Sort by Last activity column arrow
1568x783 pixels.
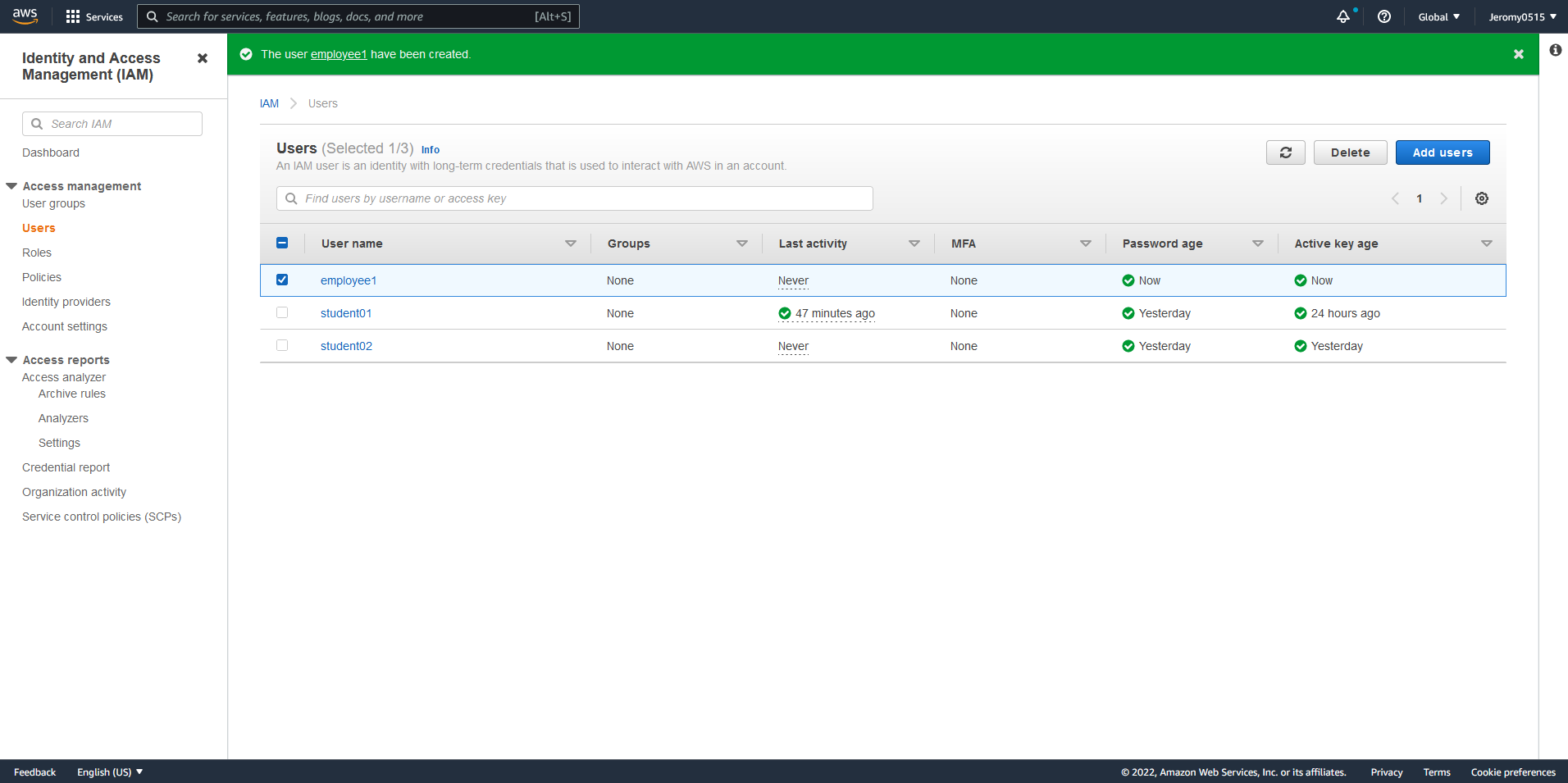914,244
